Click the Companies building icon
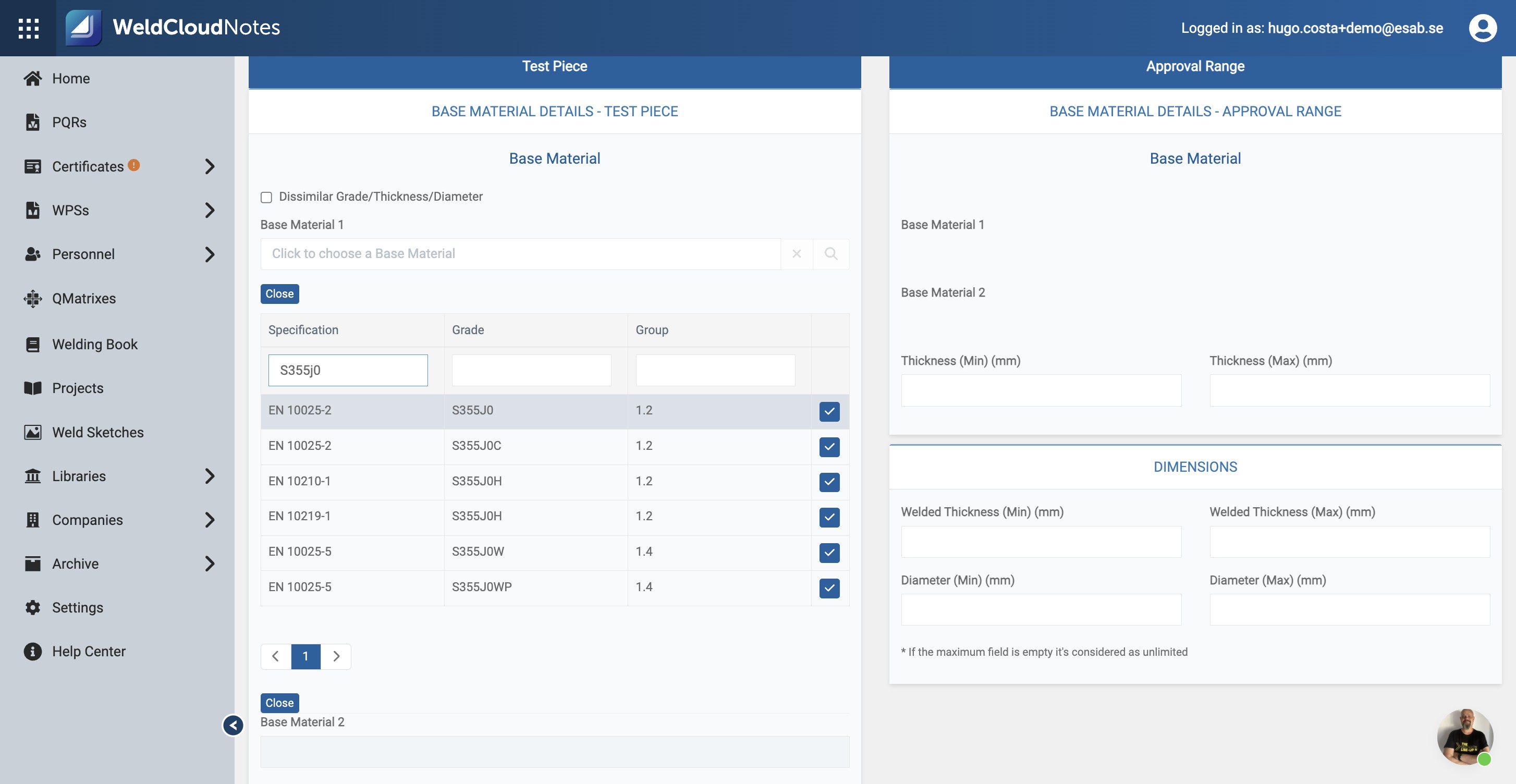Image resolution: width=1516 pixels, height=784 pixels. pyautogui.click(x=33, y=520)
